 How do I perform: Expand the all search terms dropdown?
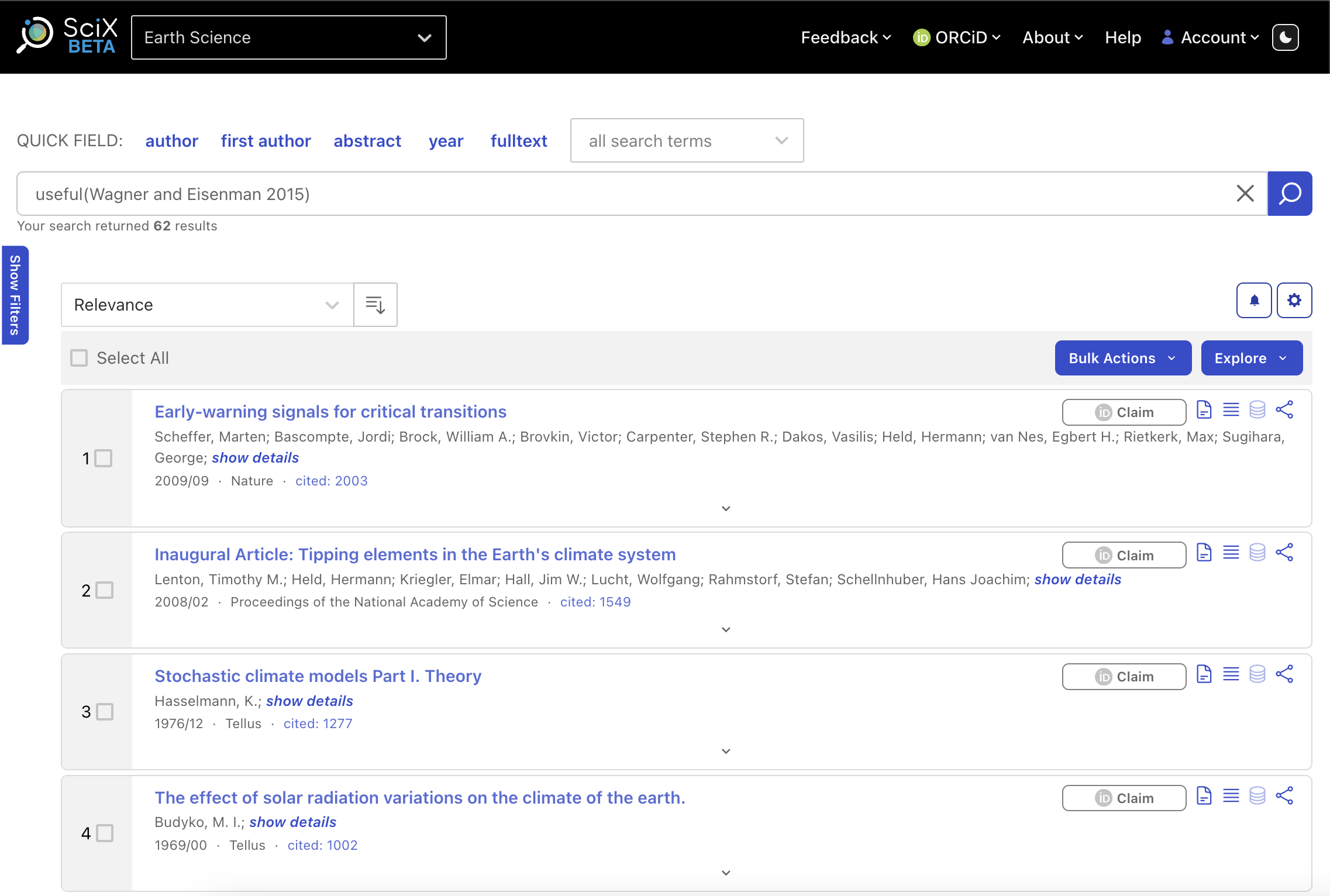687,141
